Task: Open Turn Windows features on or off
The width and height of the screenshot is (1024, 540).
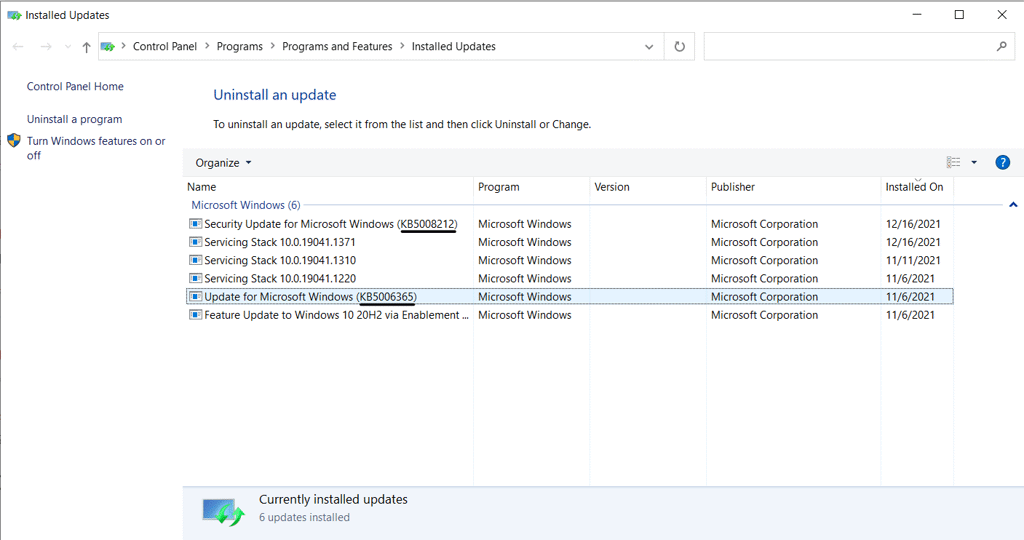Action: click(96, 148)
